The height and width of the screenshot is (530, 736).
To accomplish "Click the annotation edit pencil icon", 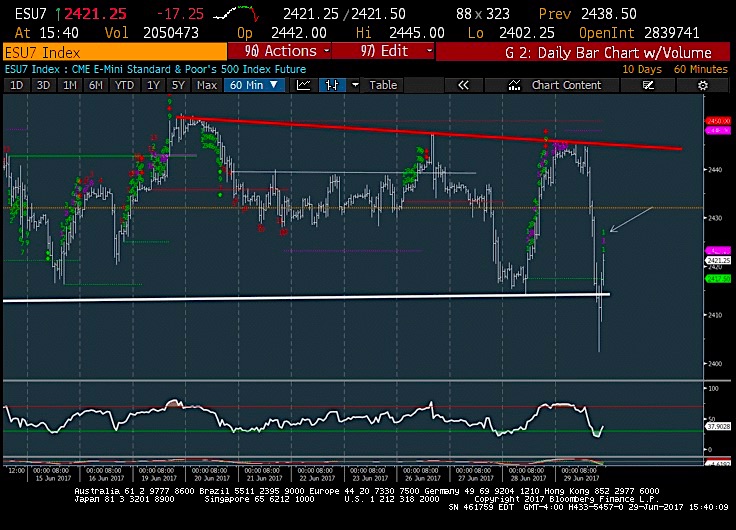I will point(648,85).
